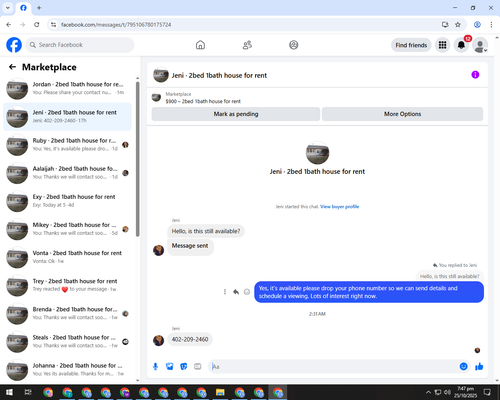Click the More Options button
The height and width of the screenshot is (400, 500).
402,114
